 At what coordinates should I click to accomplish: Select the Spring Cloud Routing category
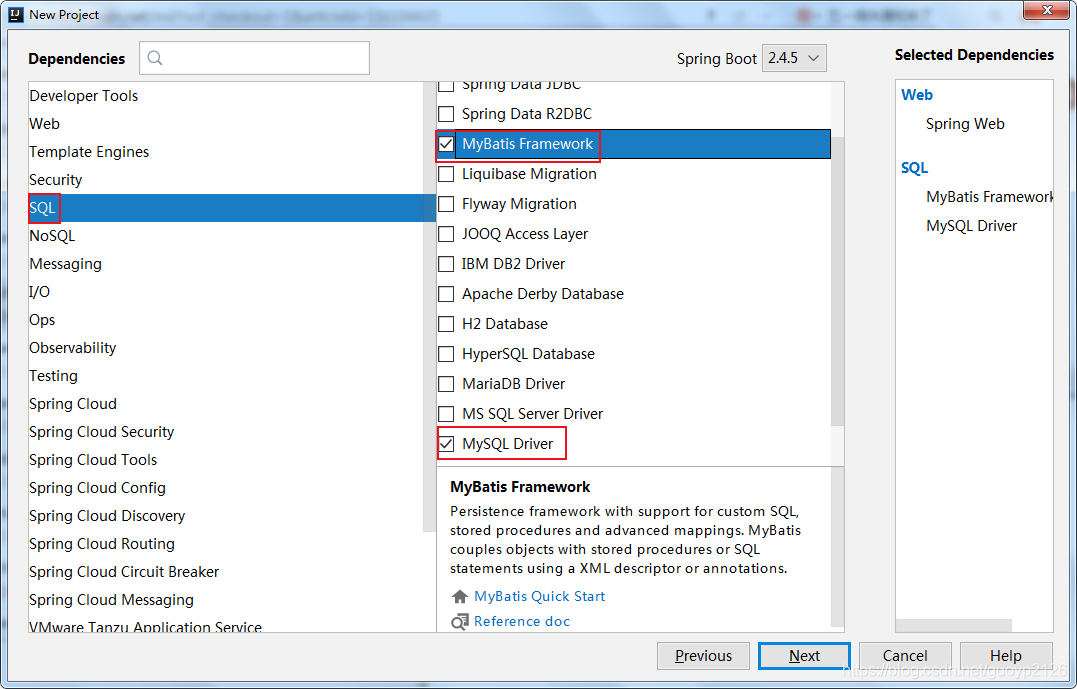click(226, 544)
